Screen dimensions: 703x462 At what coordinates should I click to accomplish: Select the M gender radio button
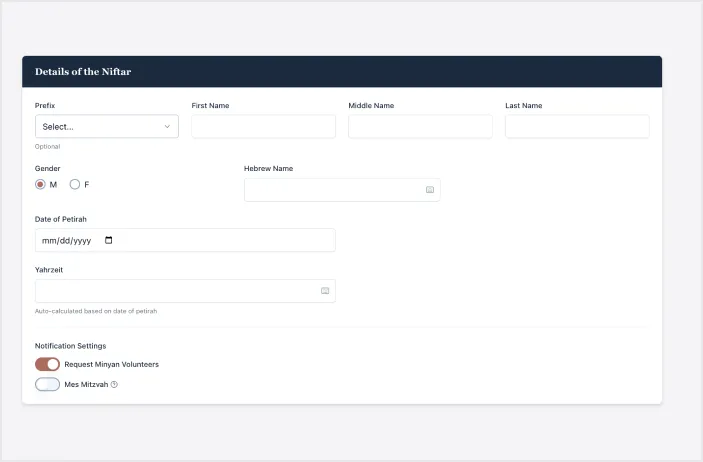coord(40,184)
